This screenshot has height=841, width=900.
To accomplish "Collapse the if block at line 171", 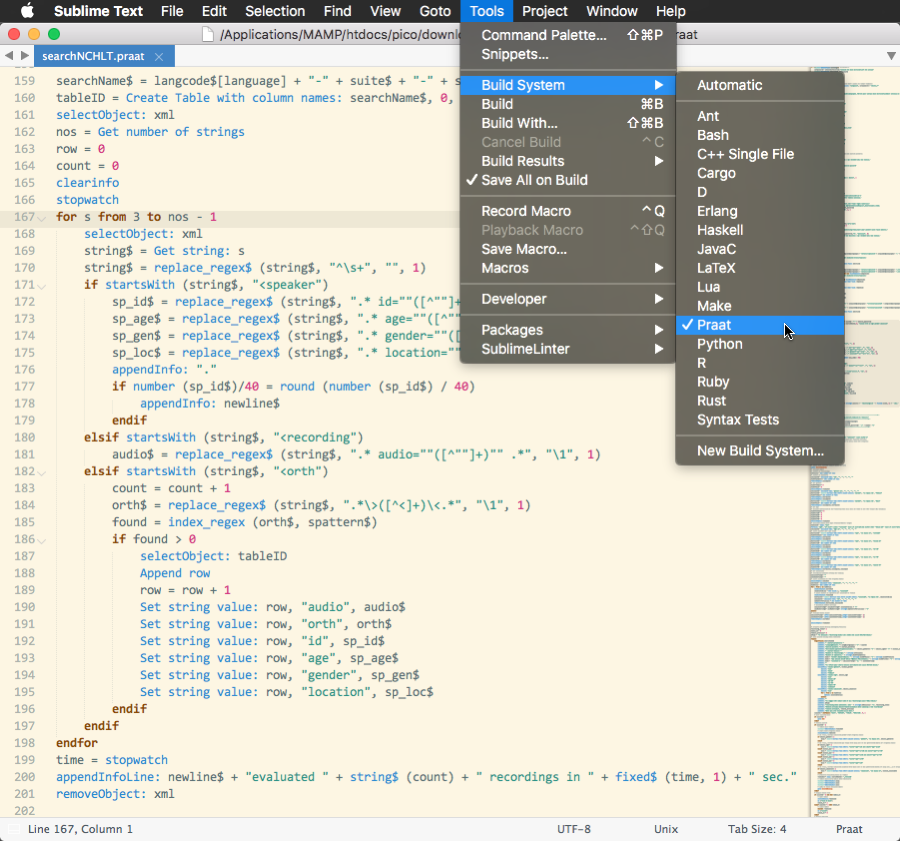I will (41, 286).
